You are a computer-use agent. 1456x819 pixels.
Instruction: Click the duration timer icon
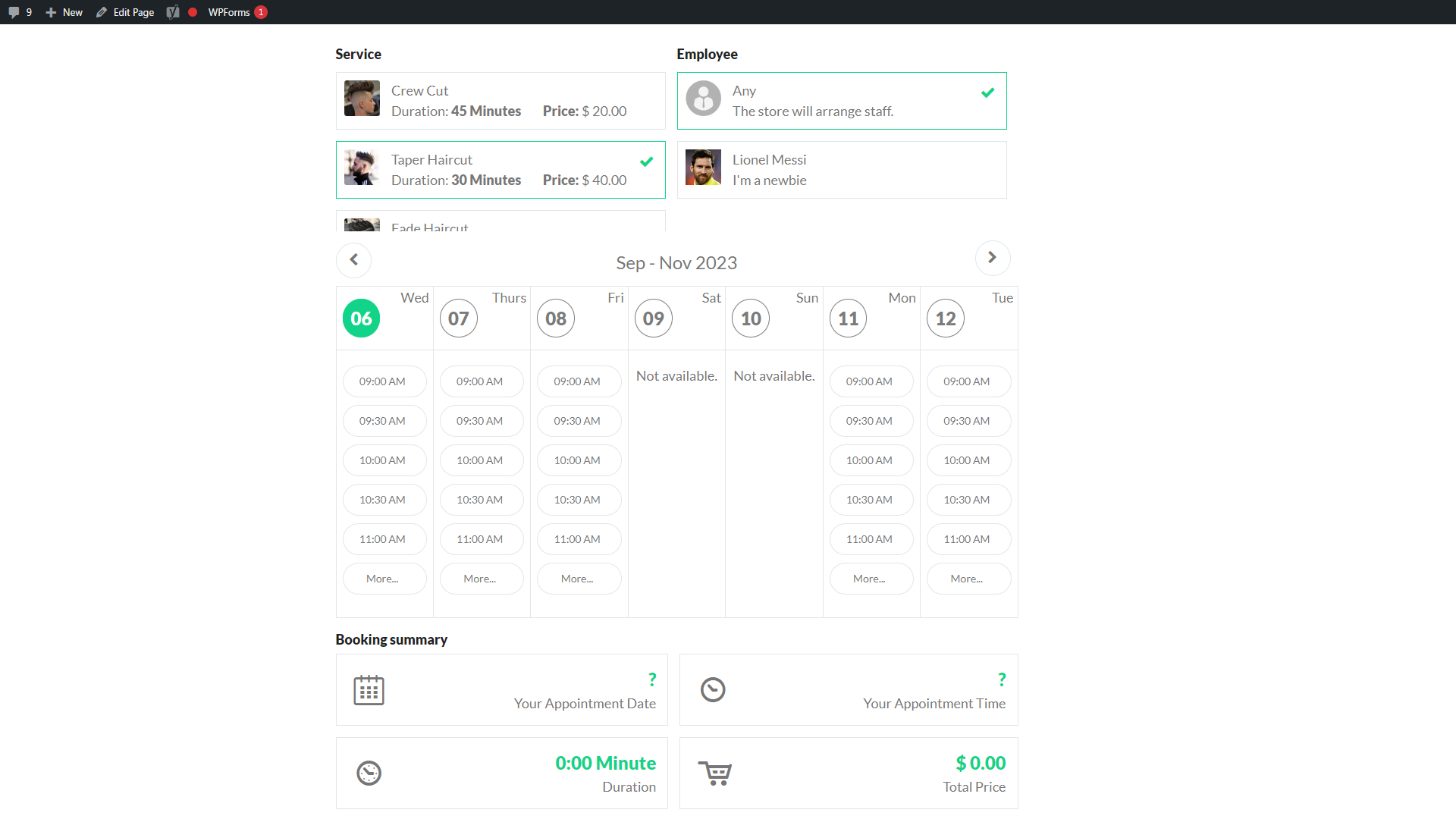[369, 773]
